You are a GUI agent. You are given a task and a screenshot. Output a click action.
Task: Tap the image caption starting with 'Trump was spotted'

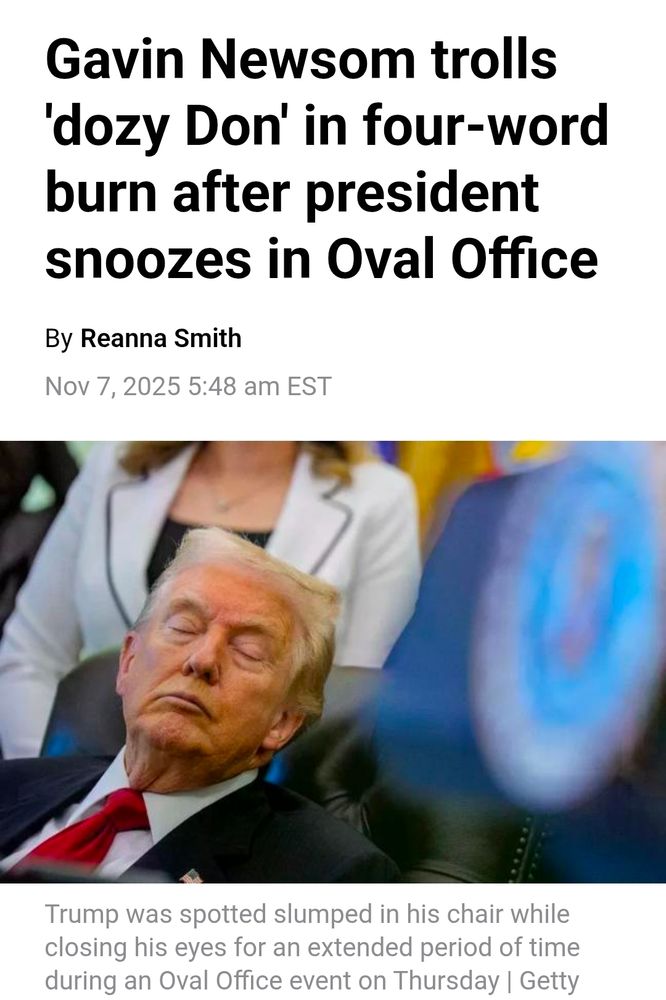(x=312, y=948)
